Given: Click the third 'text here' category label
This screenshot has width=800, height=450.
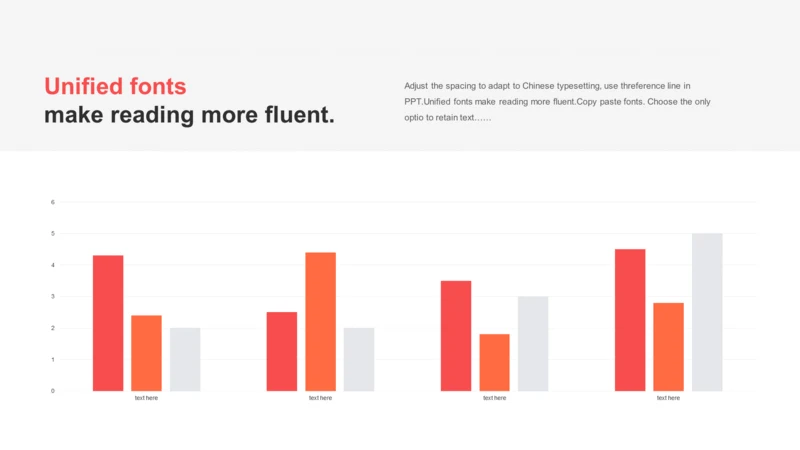Looking at the screenshot, I should [494, 398].
